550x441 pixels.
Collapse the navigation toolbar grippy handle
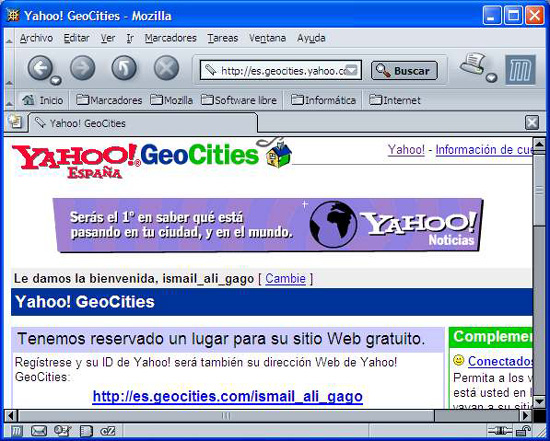point(9,69)
